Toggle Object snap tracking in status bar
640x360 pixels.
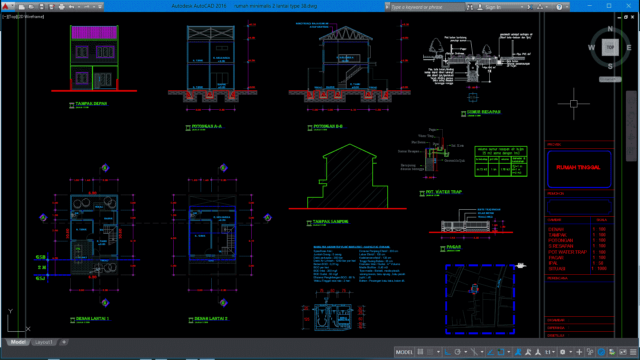[x=491, y=352]
